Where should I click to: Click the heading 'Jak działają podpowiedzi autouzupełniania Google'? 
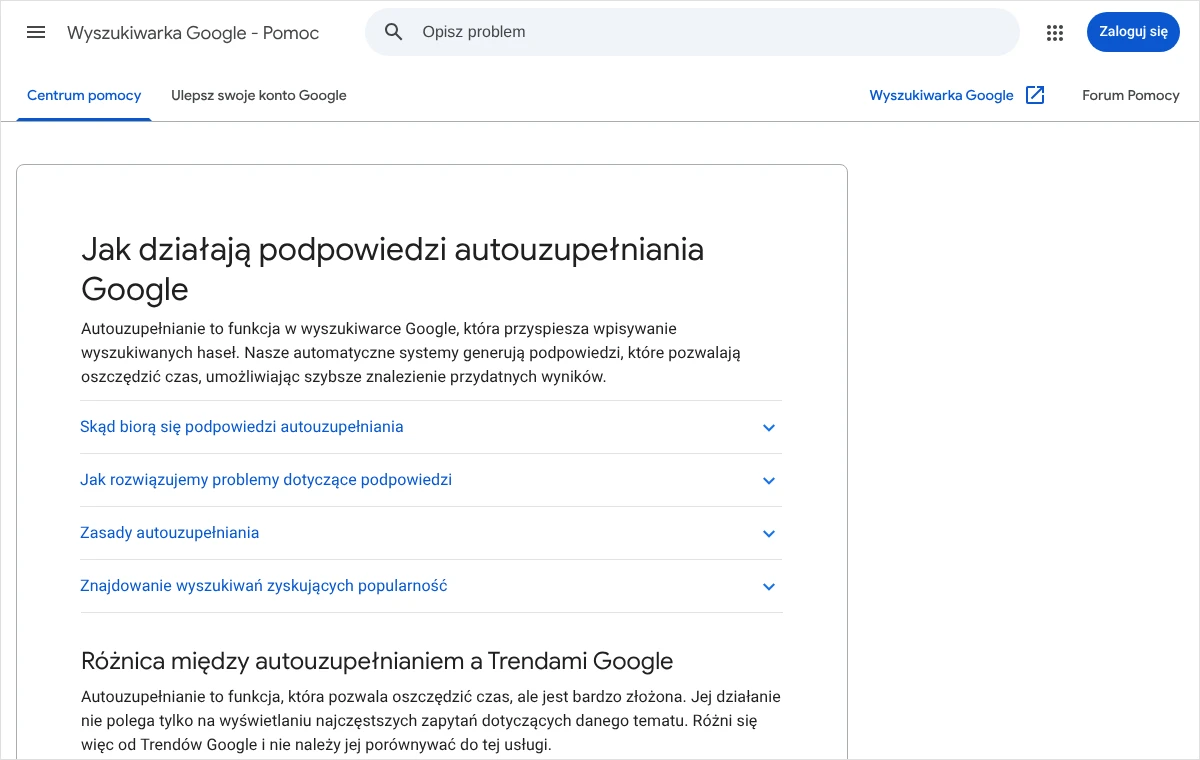[392, 269]
